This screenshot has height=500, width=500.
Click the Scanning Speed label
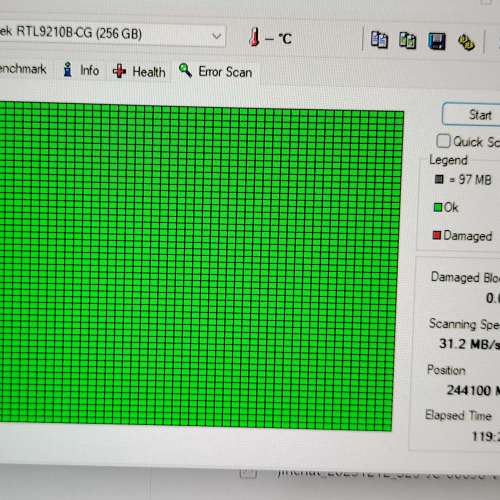[464, 324]
